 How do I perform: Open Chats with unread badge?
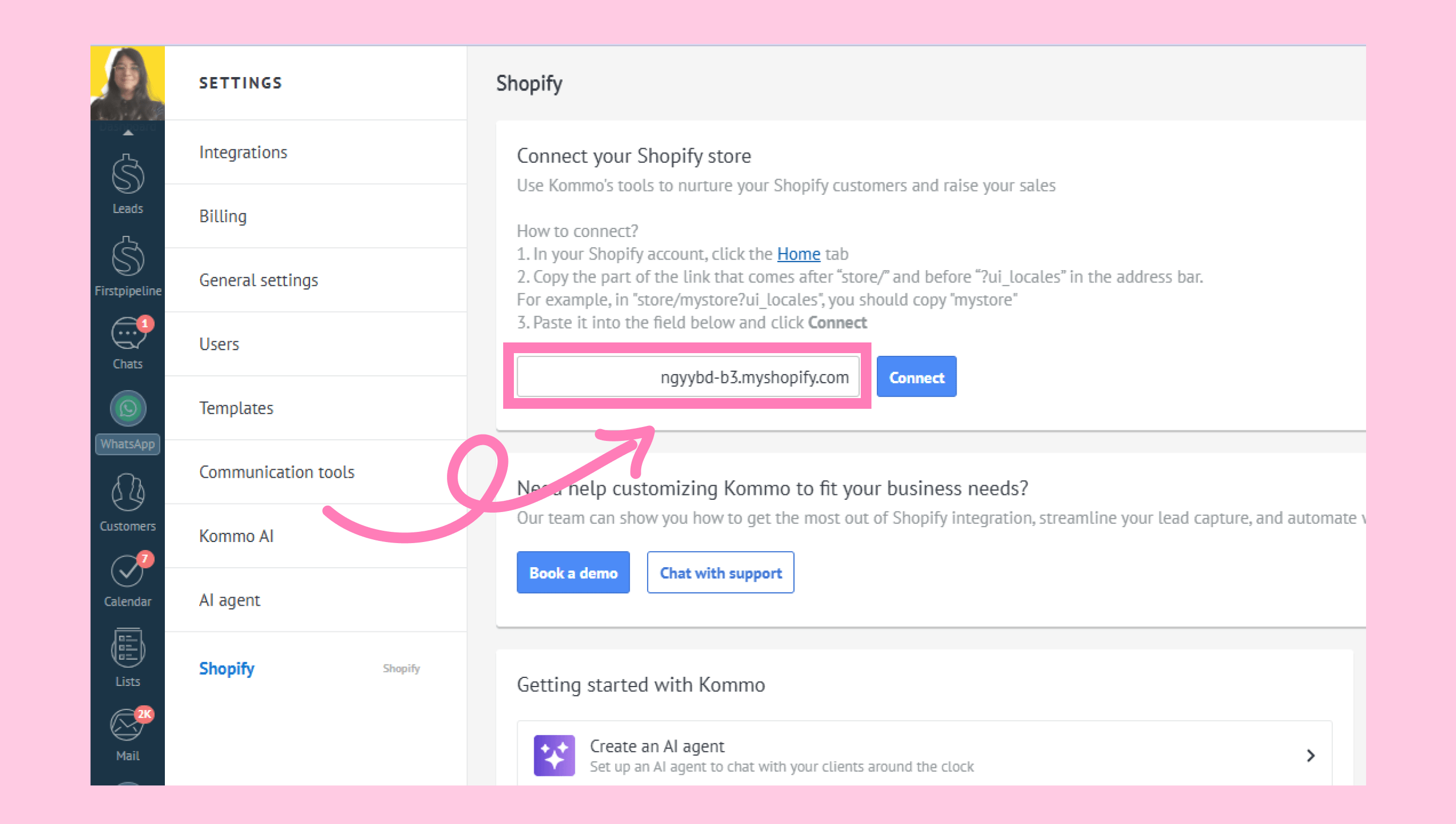[x=127, y=342]
